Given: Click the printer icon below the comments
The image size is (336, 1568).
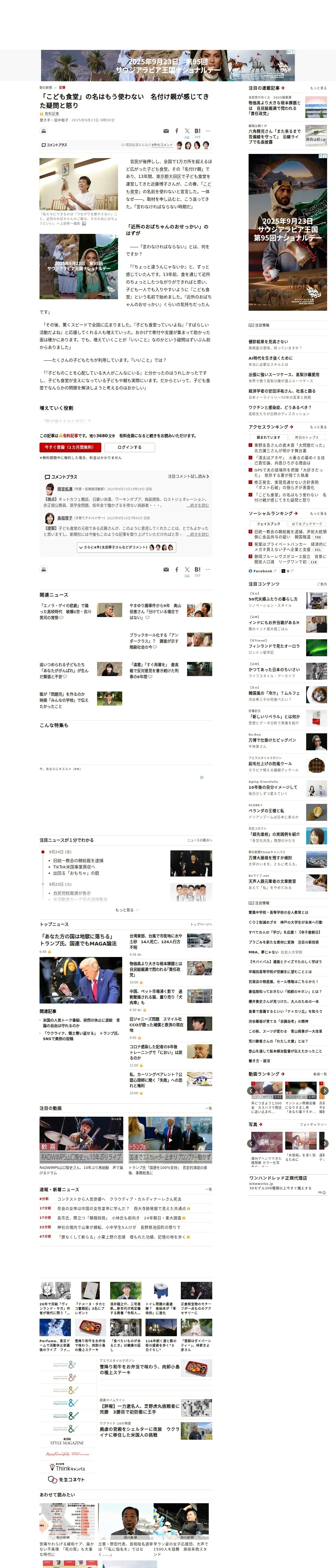Looking at the screenshot, I should [44, 569].
